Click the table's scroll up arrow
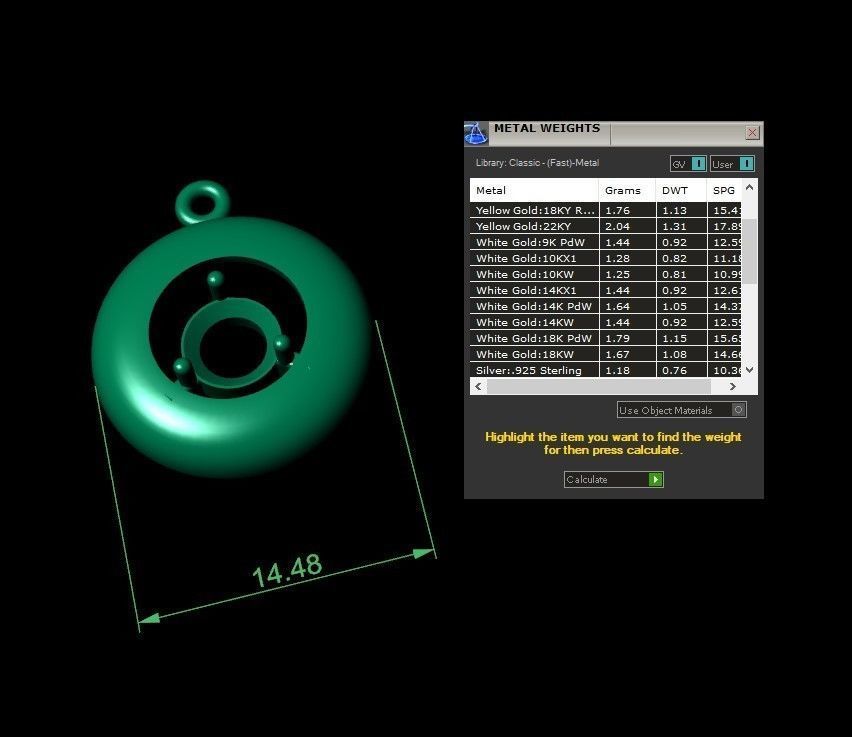This screenshot has height=737, width=852. [750, 188]
